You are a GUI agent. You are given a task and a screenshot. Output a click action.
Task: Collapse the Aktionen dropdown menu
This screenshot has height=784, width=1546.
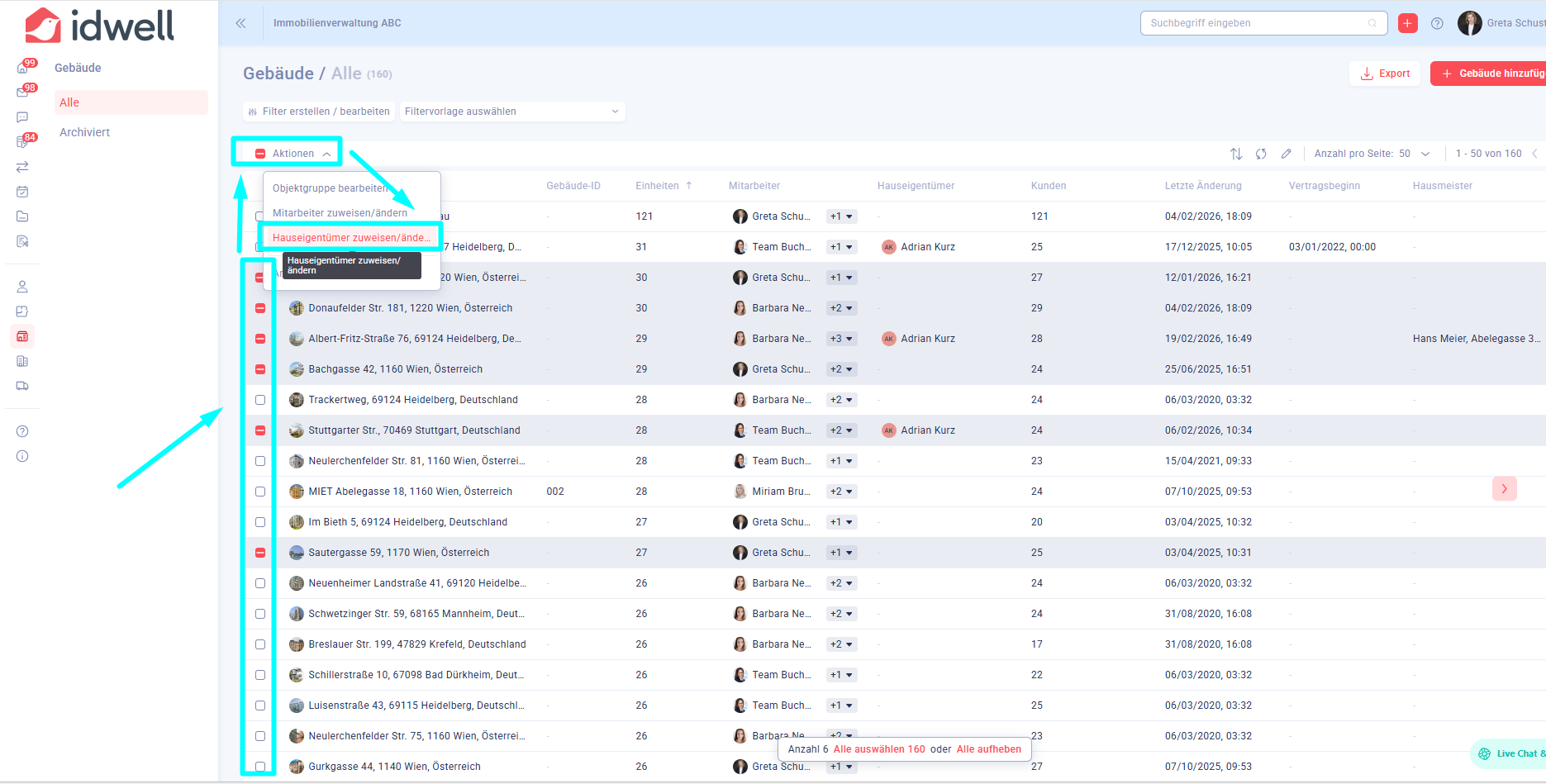293,154
